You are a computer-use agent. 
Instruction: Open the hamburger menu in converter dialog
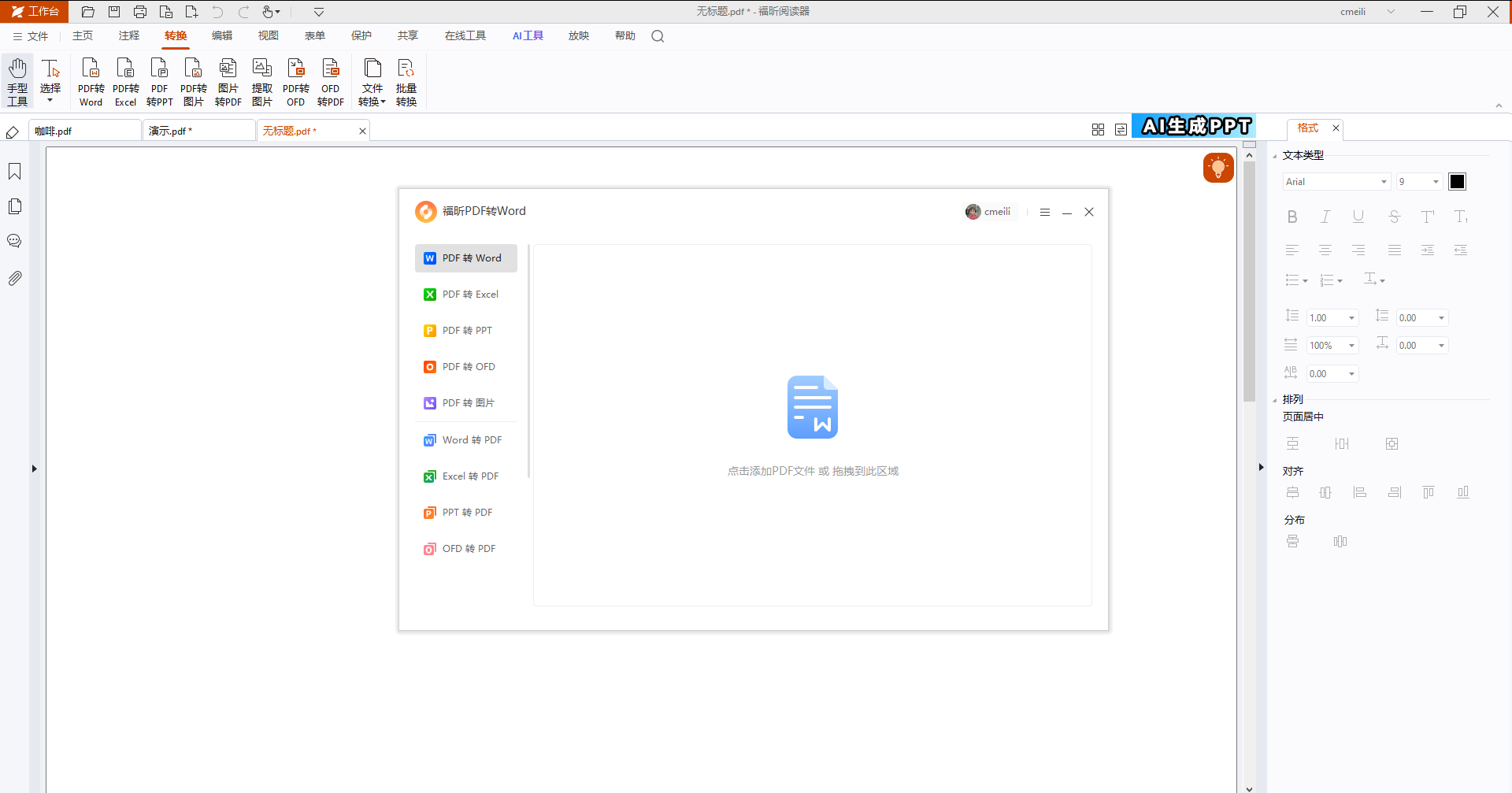click(1045, 212)
